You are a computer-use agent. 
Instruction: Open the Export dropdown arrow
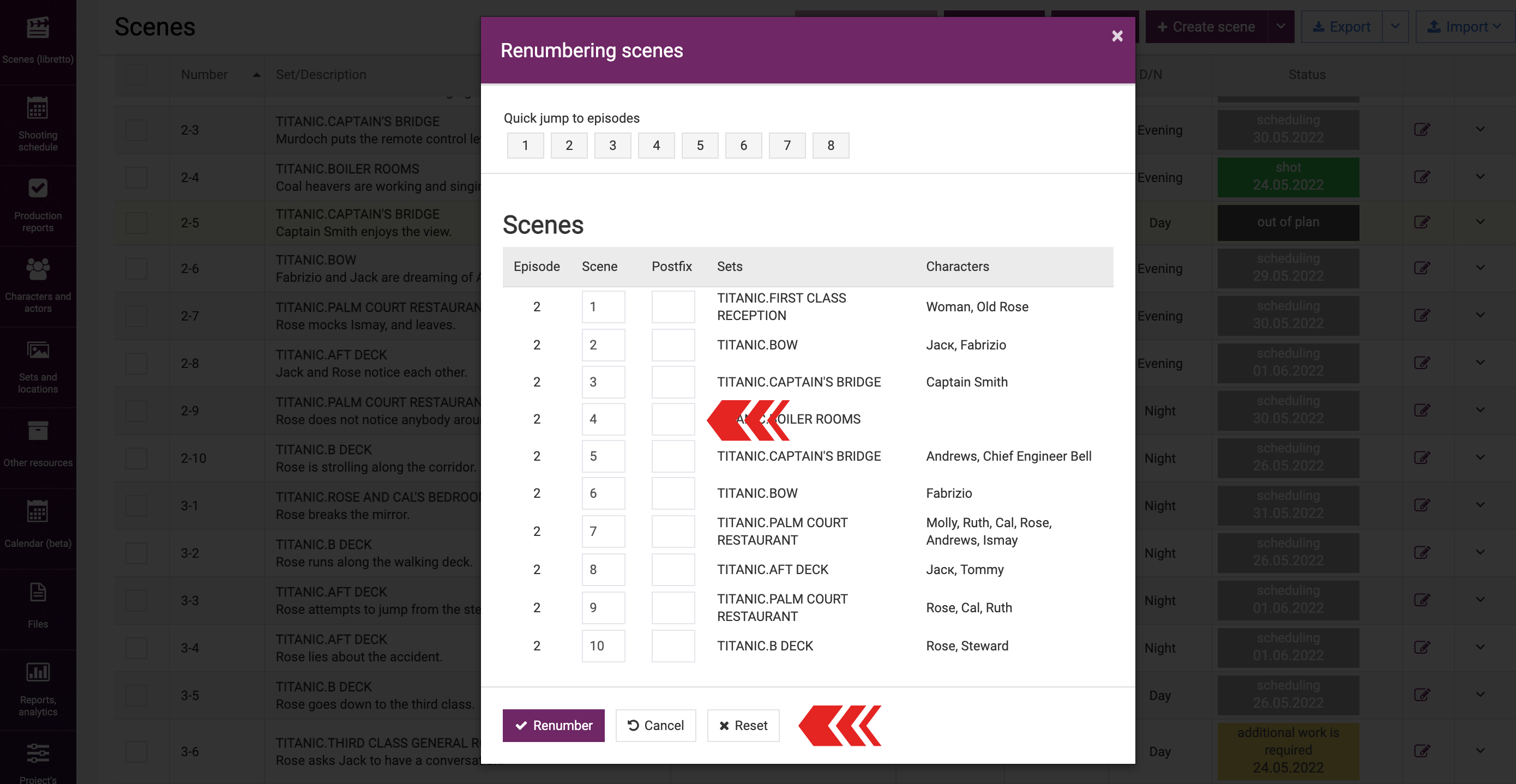click(x=1395, y=27)
